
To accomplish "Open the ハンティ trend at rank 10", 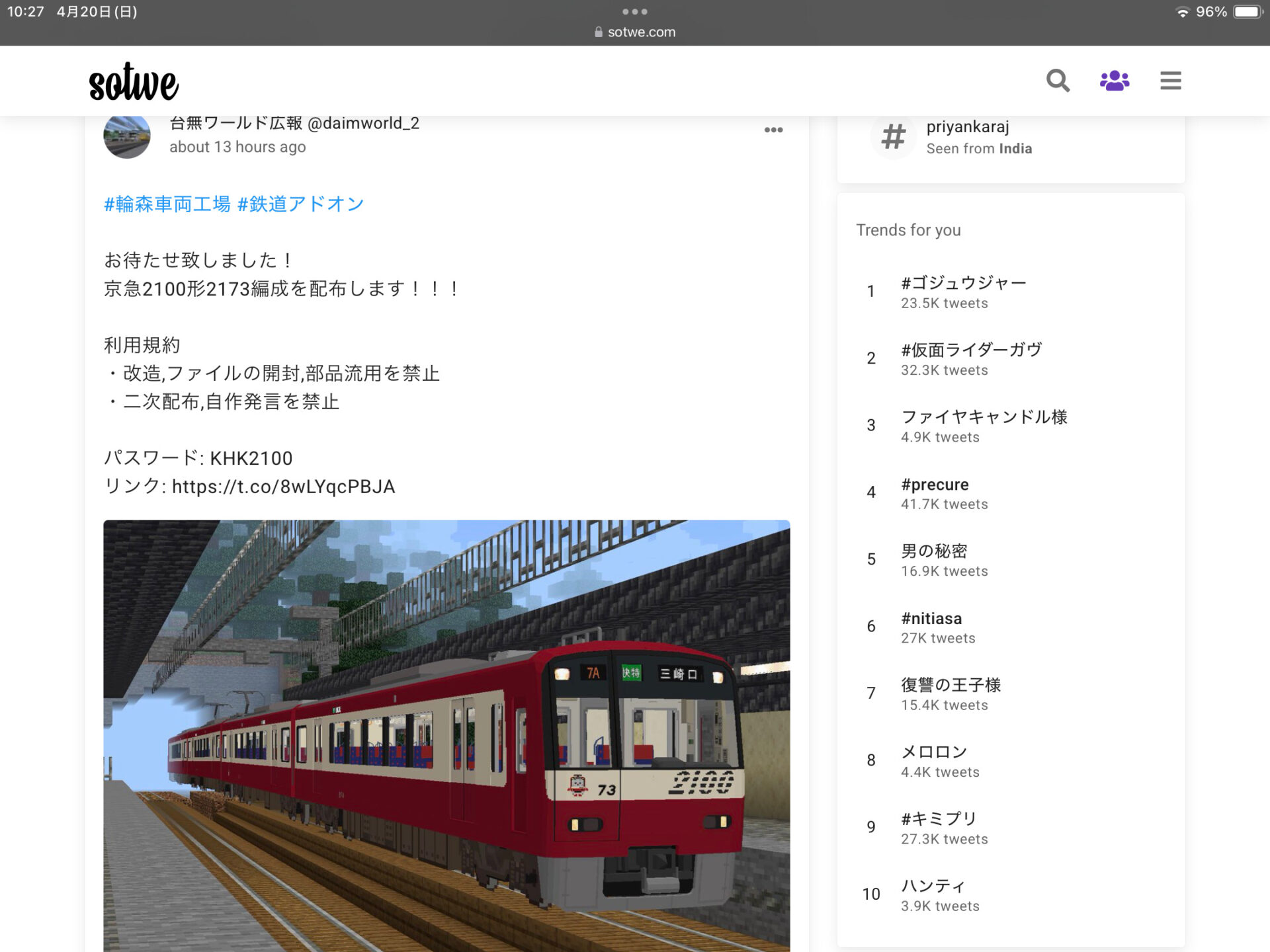I will coord(933,886).
